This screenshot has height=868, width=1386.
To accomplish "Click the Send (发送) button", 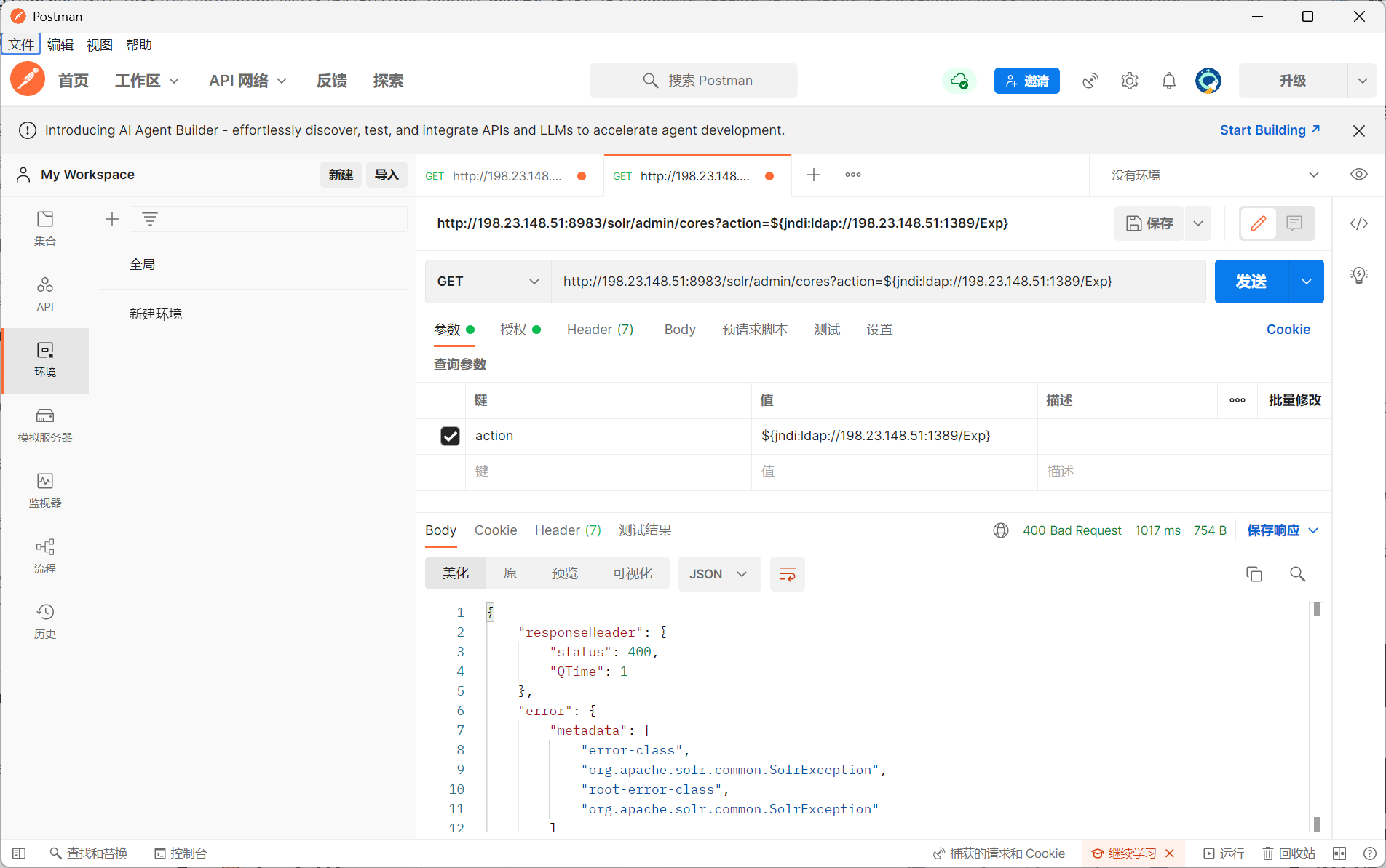I will tap(1251, 282).
